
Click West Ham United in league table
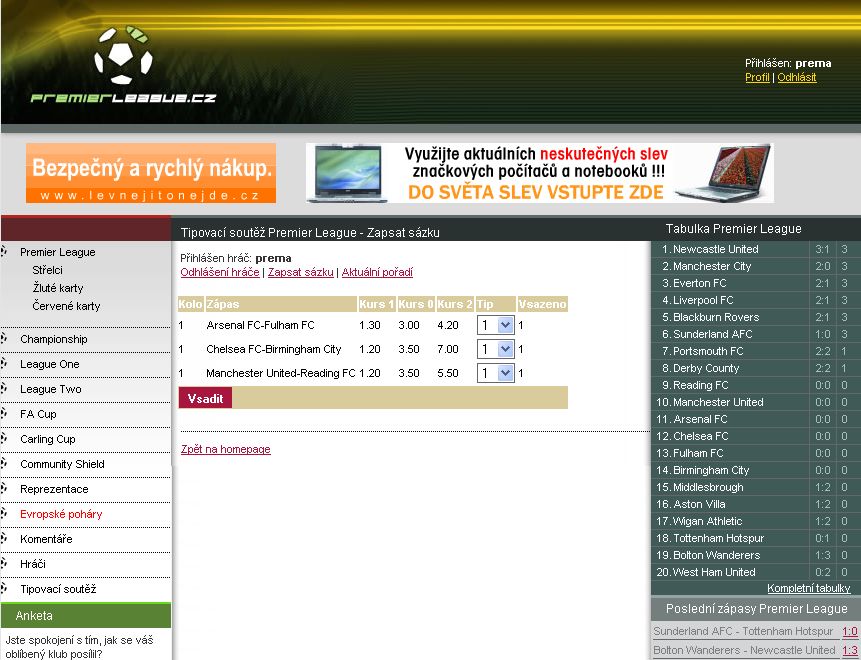click(x=714, y=573)
